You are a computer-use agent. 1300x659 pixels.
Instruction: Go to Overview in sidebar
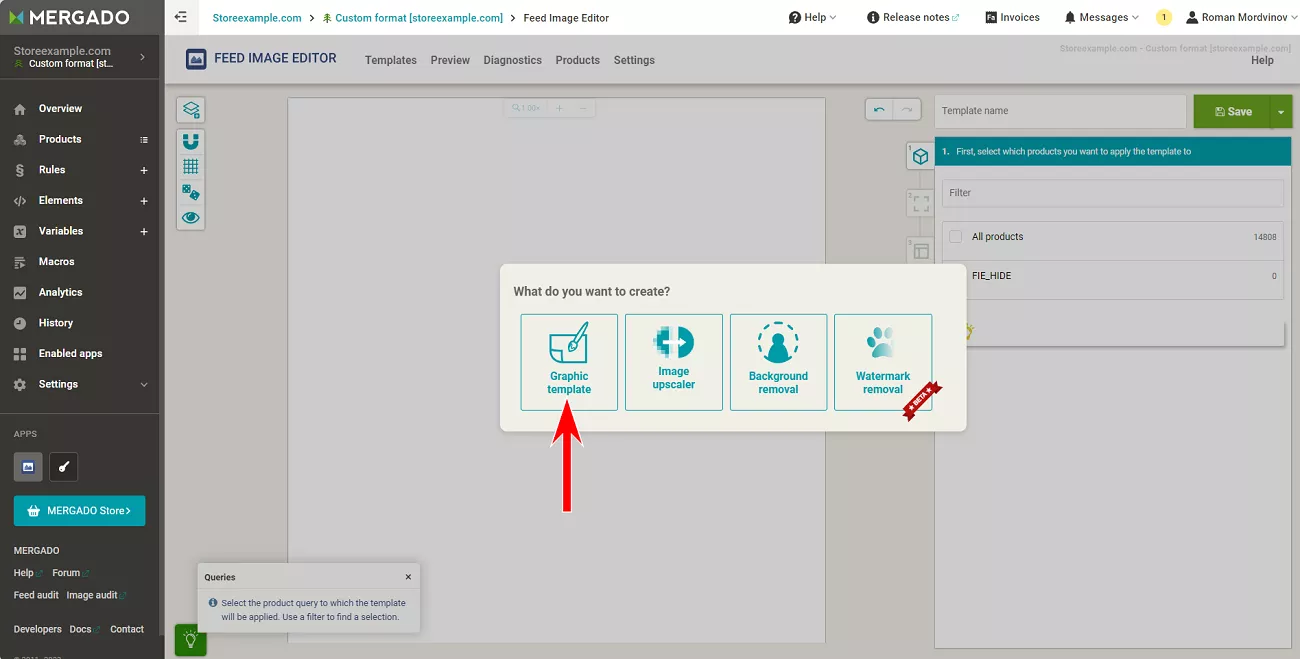(x=60, y=108)
